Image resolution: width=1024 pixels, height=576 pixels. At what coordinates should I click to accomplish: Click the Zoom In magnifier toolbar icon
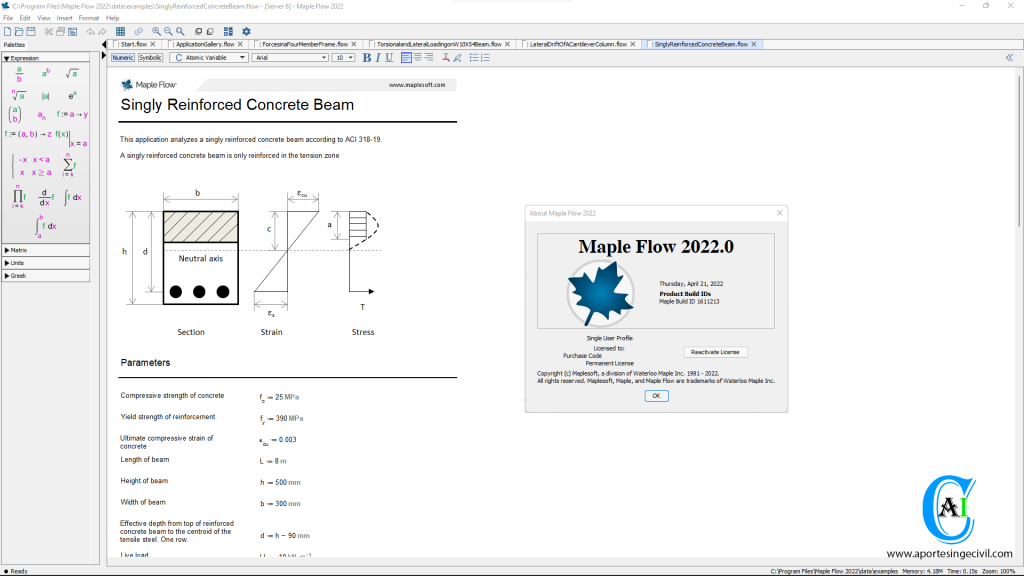coord(154,31)
